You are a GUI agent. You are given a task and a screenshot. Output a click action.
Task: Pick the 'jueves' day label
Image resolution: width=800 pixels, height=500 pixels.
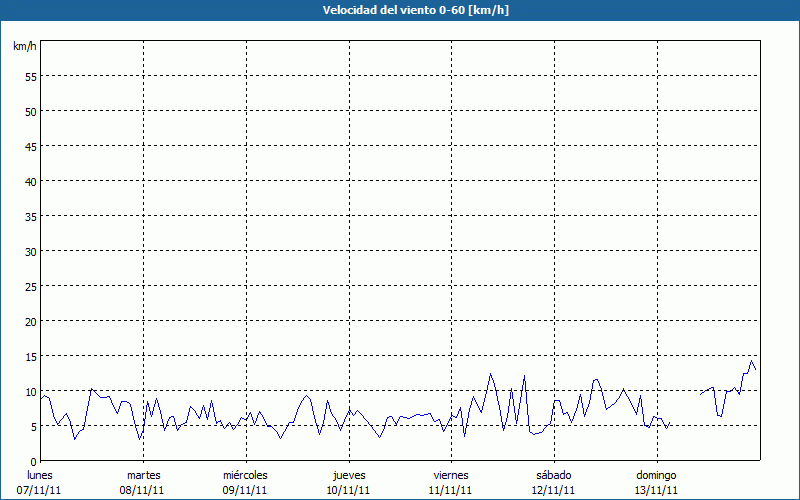(349, 475)
